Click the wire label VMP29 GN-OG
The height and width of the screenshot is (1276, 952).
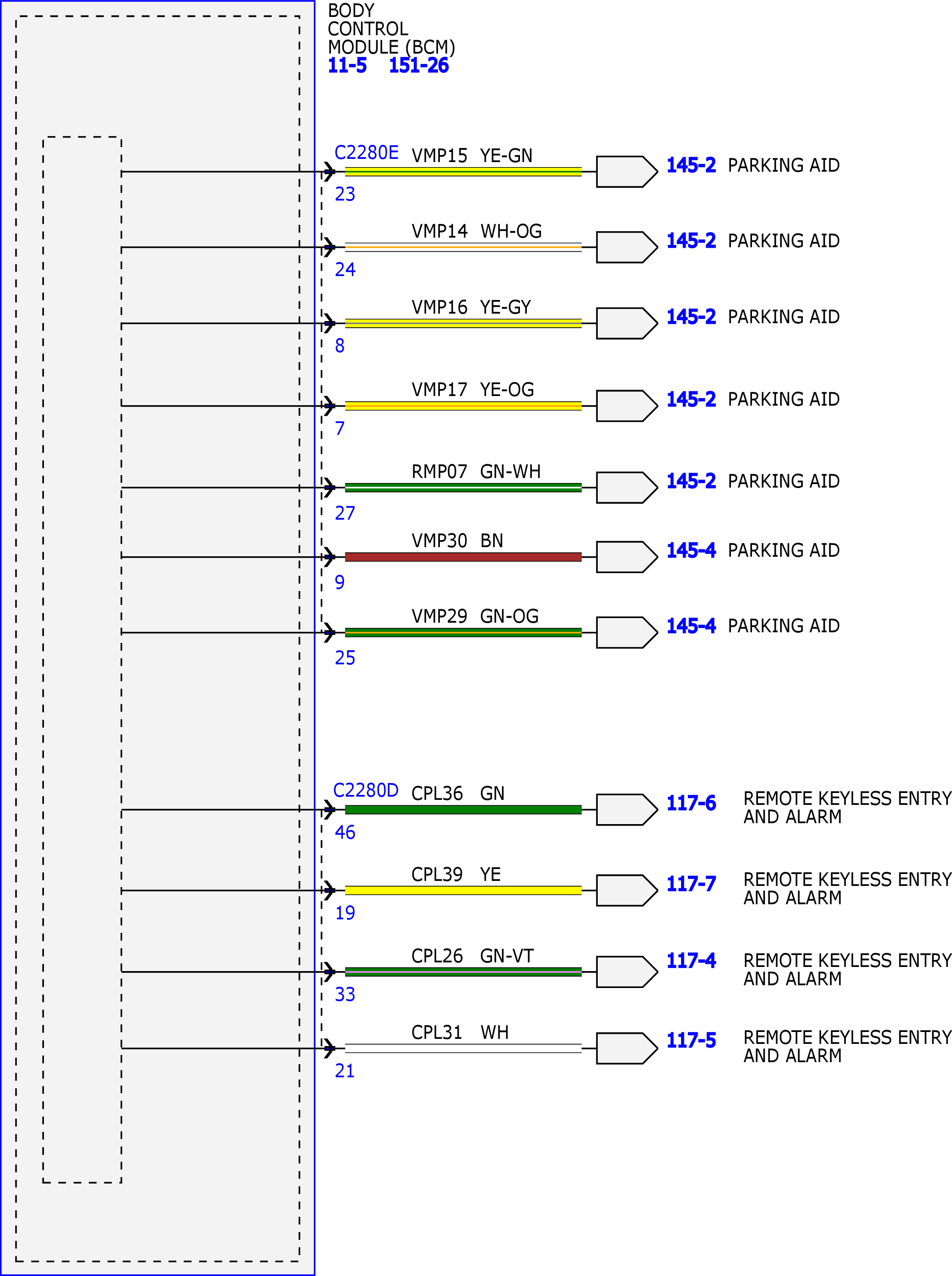click(475, 617)
